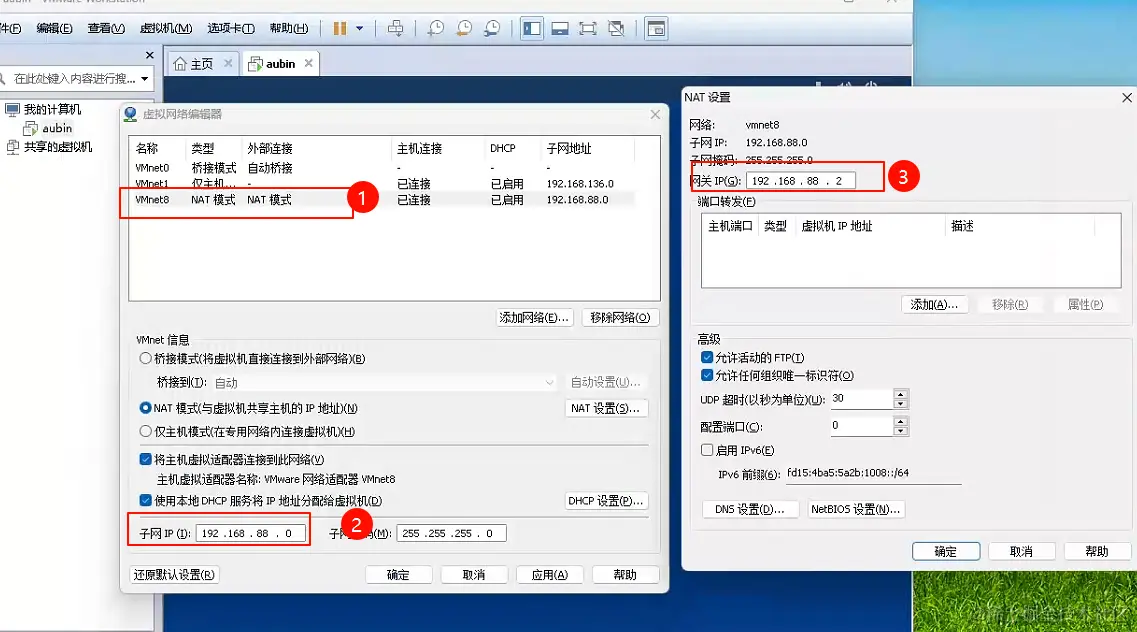Click 帮助 in virtual network editor
The width and height of the screenshot is (1137, 632).
625,575
